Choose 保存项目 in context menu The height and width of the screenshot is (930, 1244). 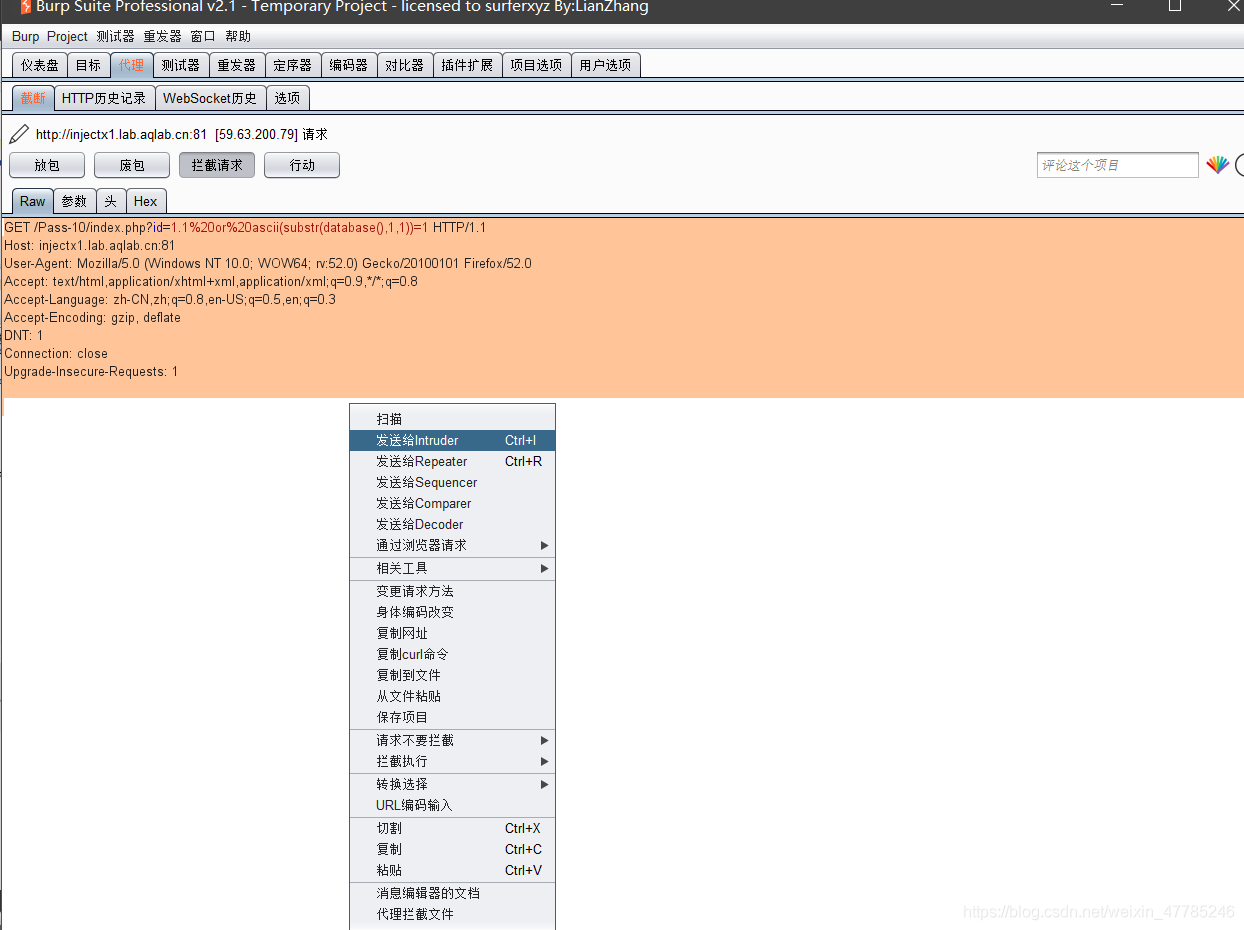tap(452, 717)
